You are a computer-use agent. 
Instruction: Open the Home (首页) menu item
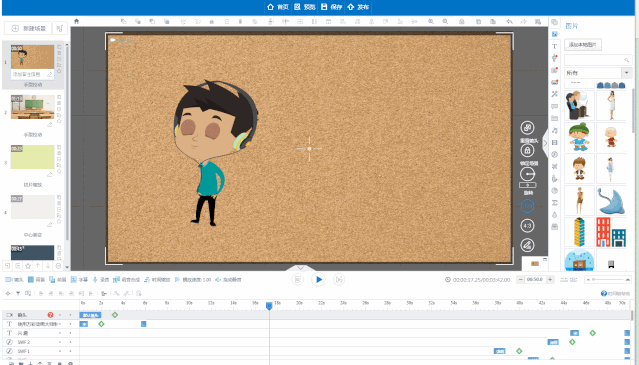[278, 7]
